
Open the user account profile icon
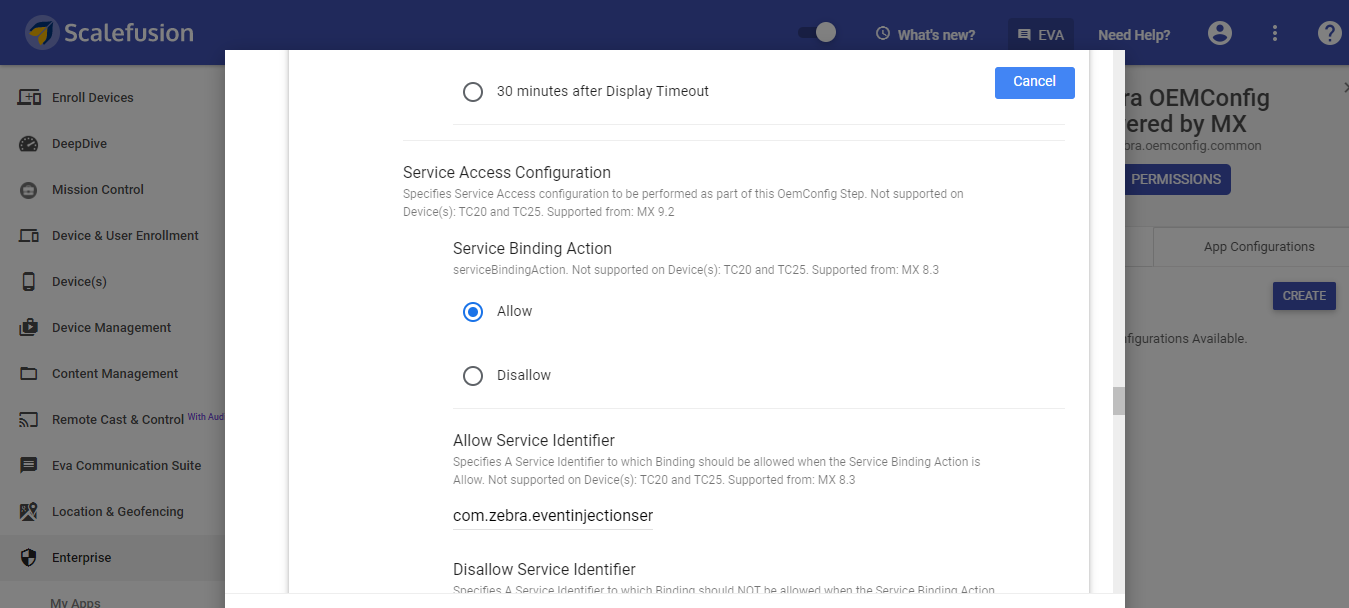point(1220,33)
